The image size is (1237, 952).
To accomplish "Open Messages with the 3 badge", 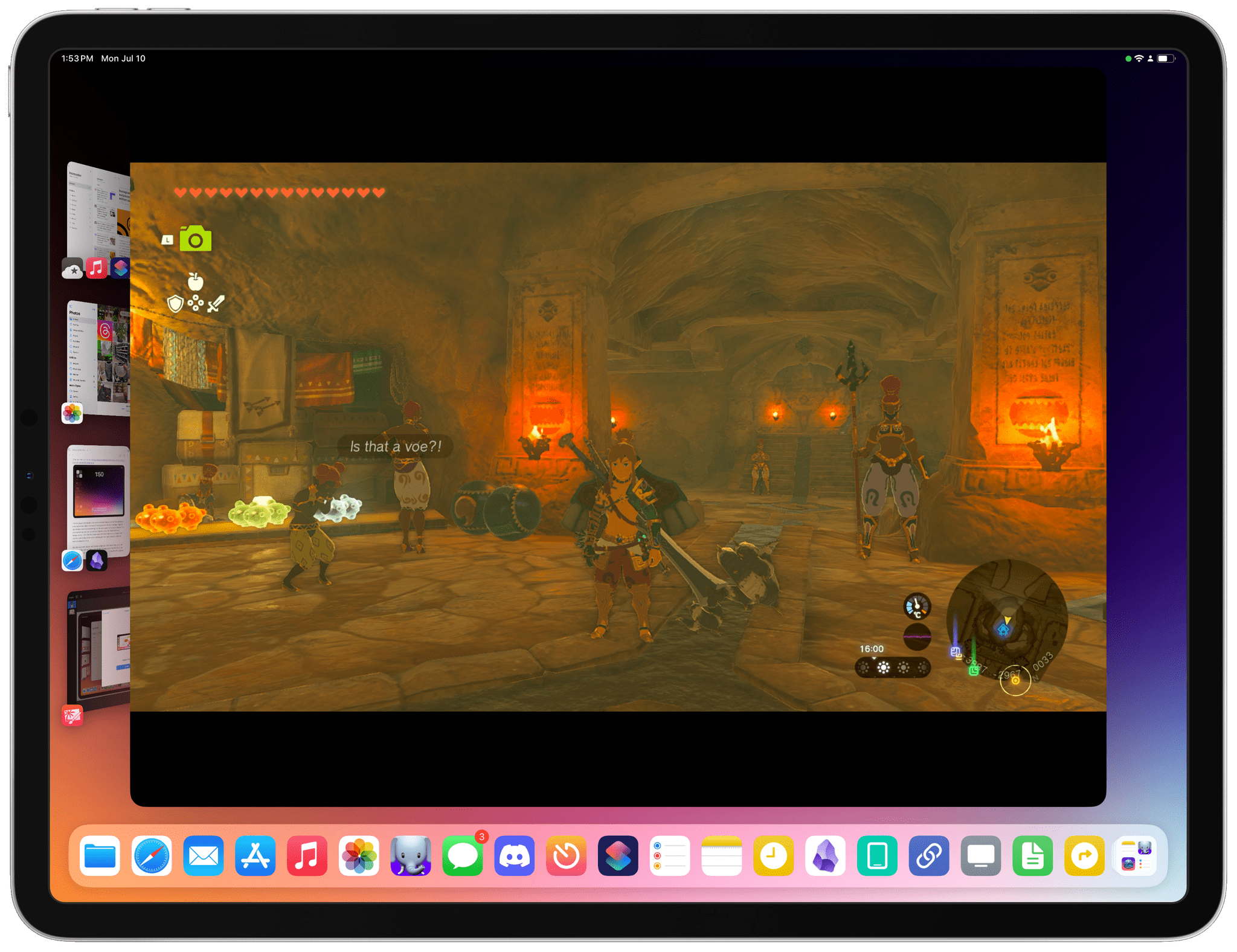I will 463,856.
